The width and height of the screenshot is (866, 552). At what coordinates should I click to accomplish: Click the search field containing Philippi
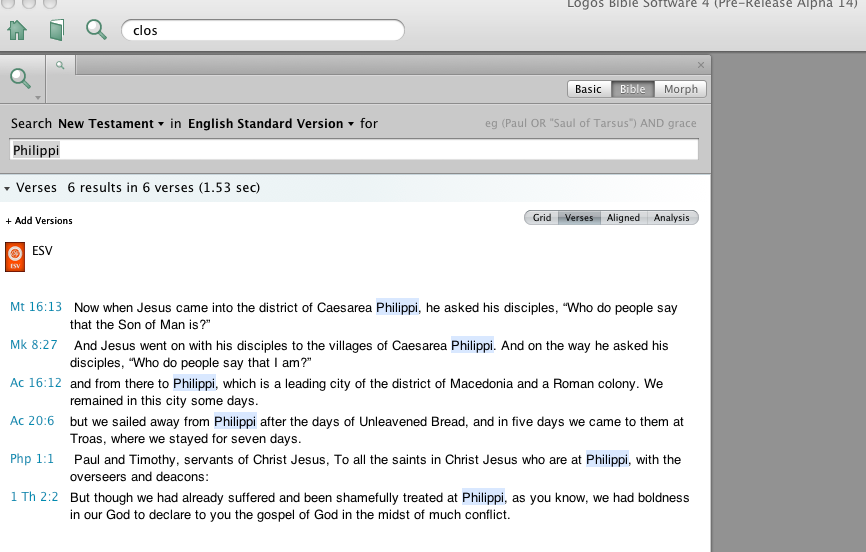(354, 150)
